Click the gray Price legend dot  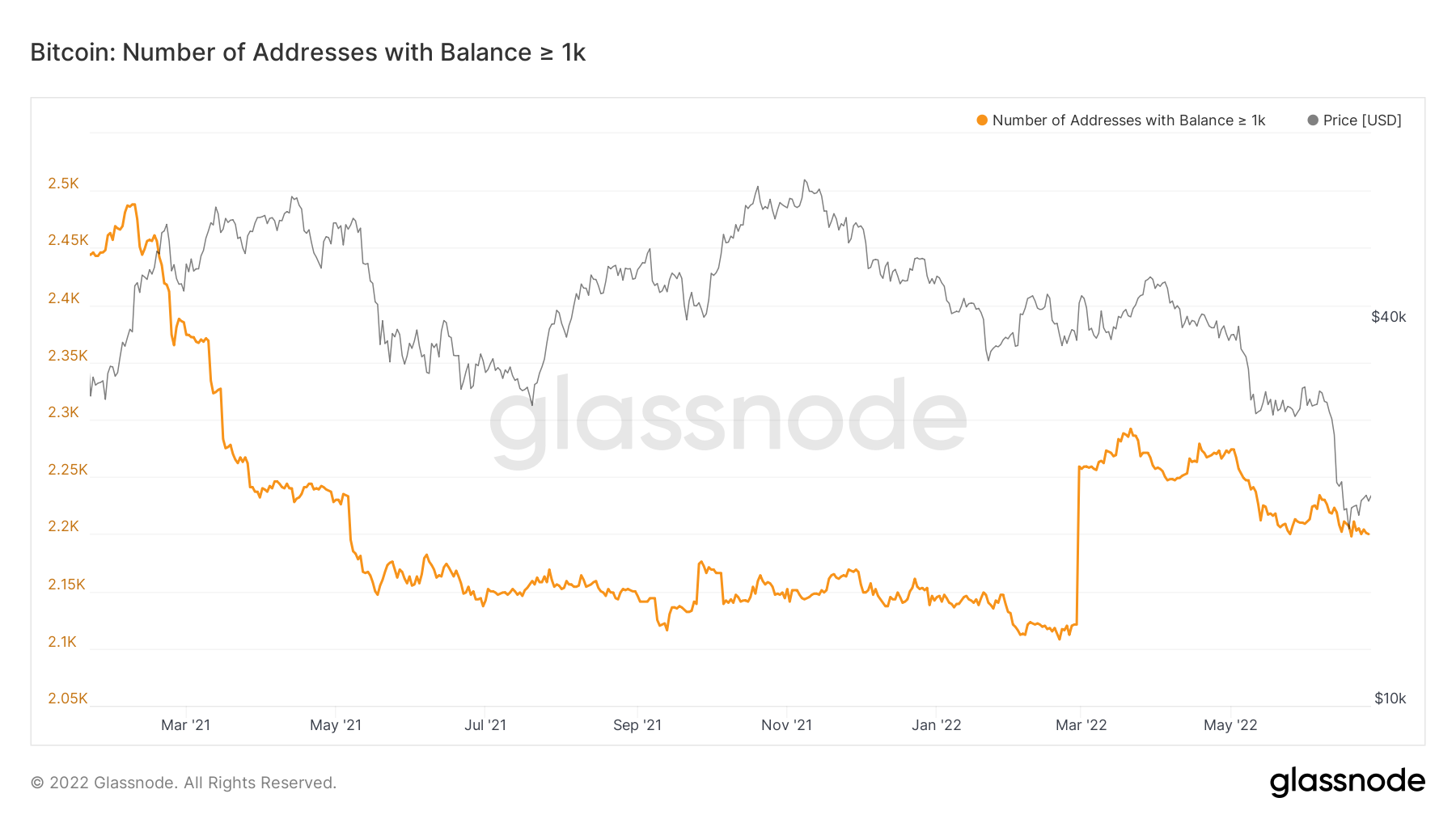(1313, 120)
